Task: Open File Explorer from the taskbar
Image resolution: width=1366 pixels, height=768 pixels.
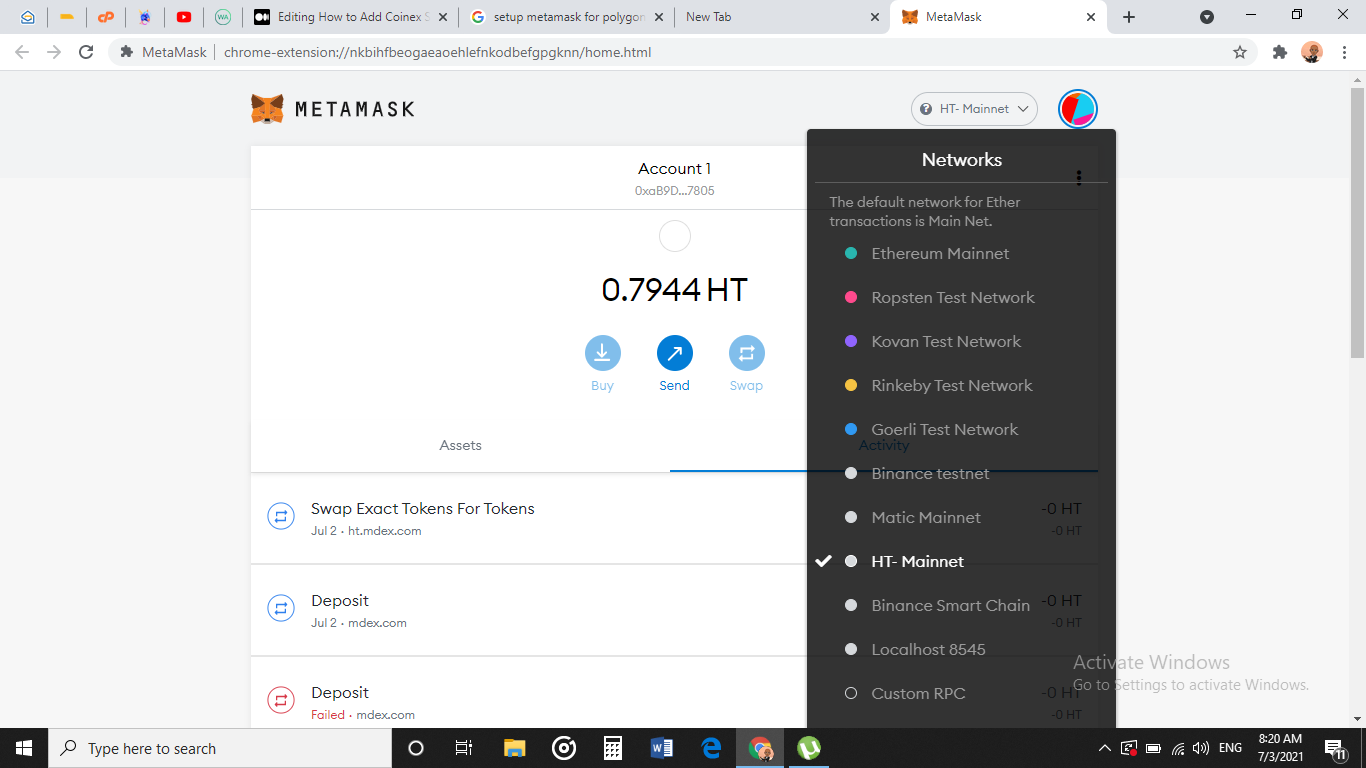Action: (514, 748)
